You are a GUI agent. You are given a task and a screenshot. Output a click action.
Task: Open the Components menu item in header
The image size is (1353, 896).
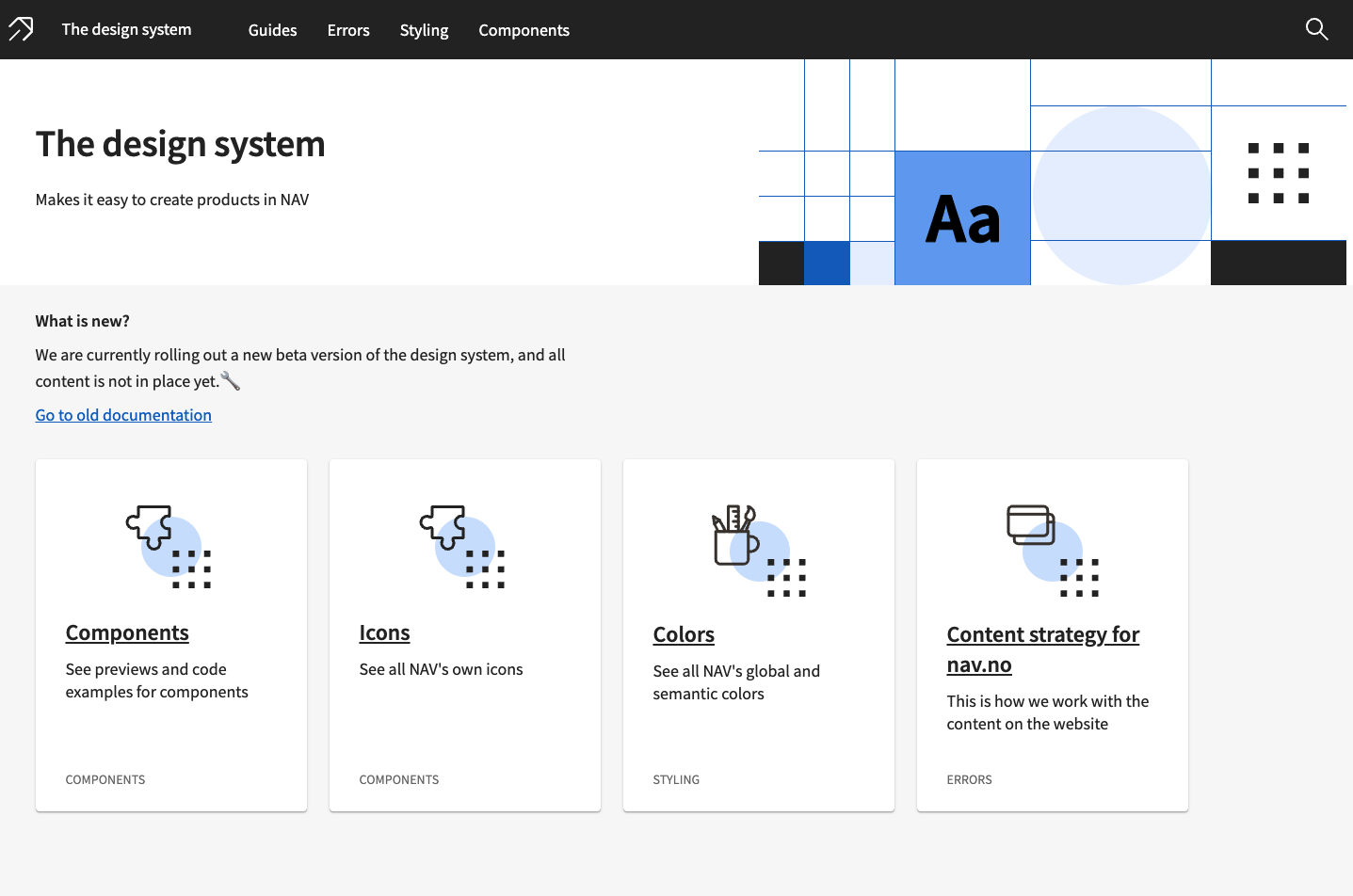[523, 30]
